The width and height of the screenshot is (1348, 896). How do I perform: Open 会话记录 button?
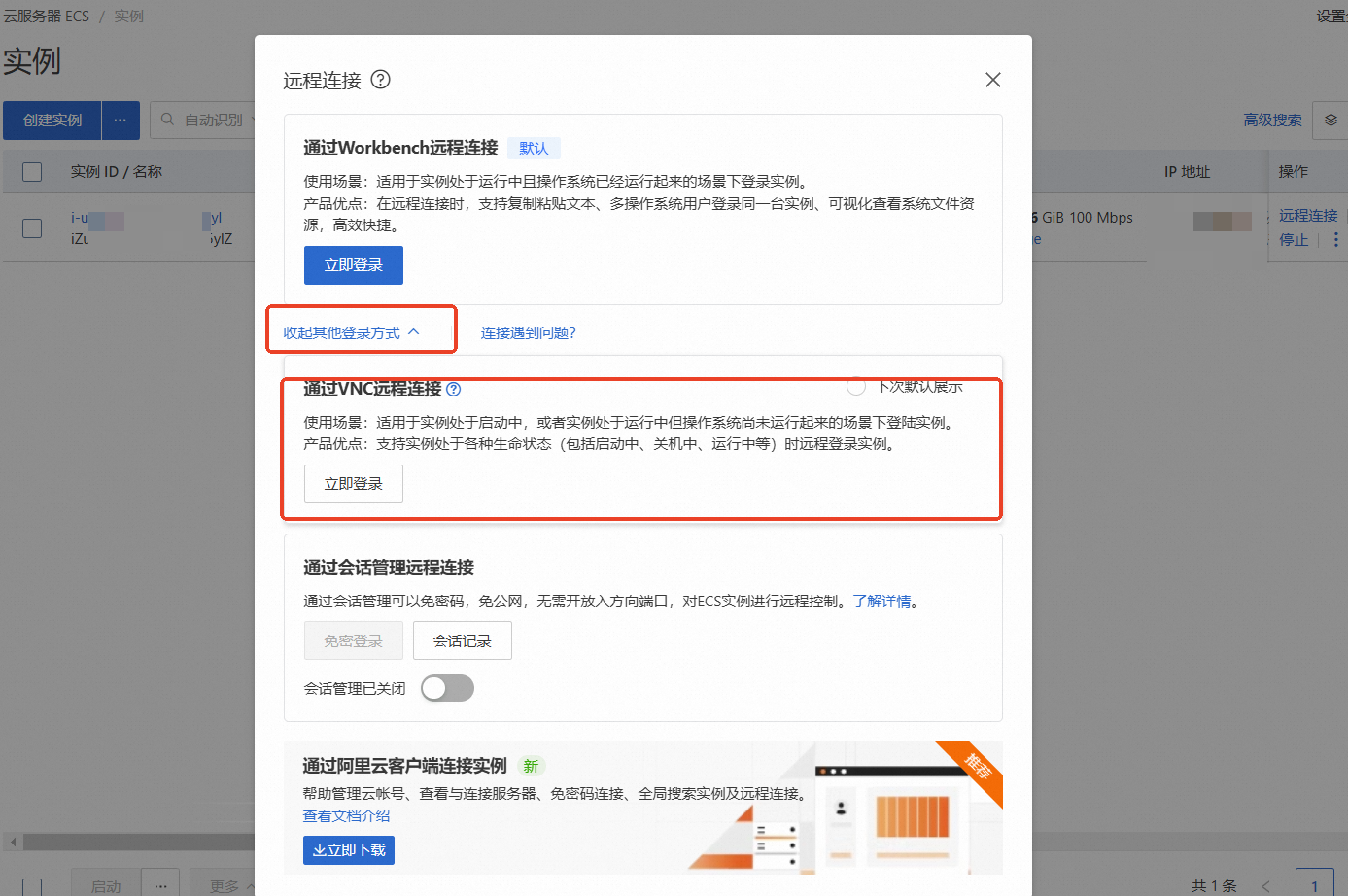pyautogui.click(x=463, y=640)
